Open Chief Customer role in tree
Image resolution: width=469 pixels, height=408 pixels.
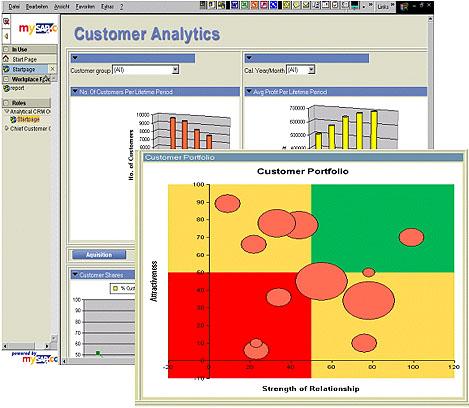pyautogui.click(x=28, y=128)
